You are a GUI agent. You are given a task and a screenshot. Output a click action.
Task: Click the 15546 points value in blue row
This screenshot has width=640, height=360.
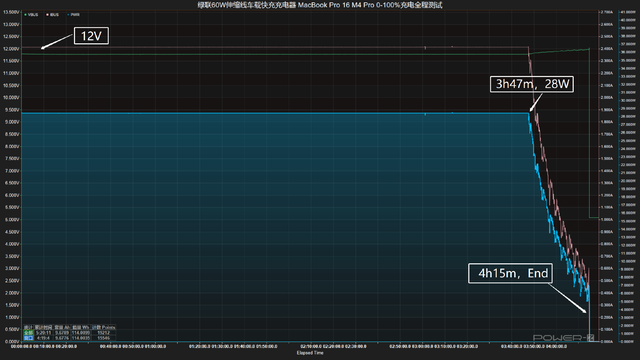coord(104,338)
